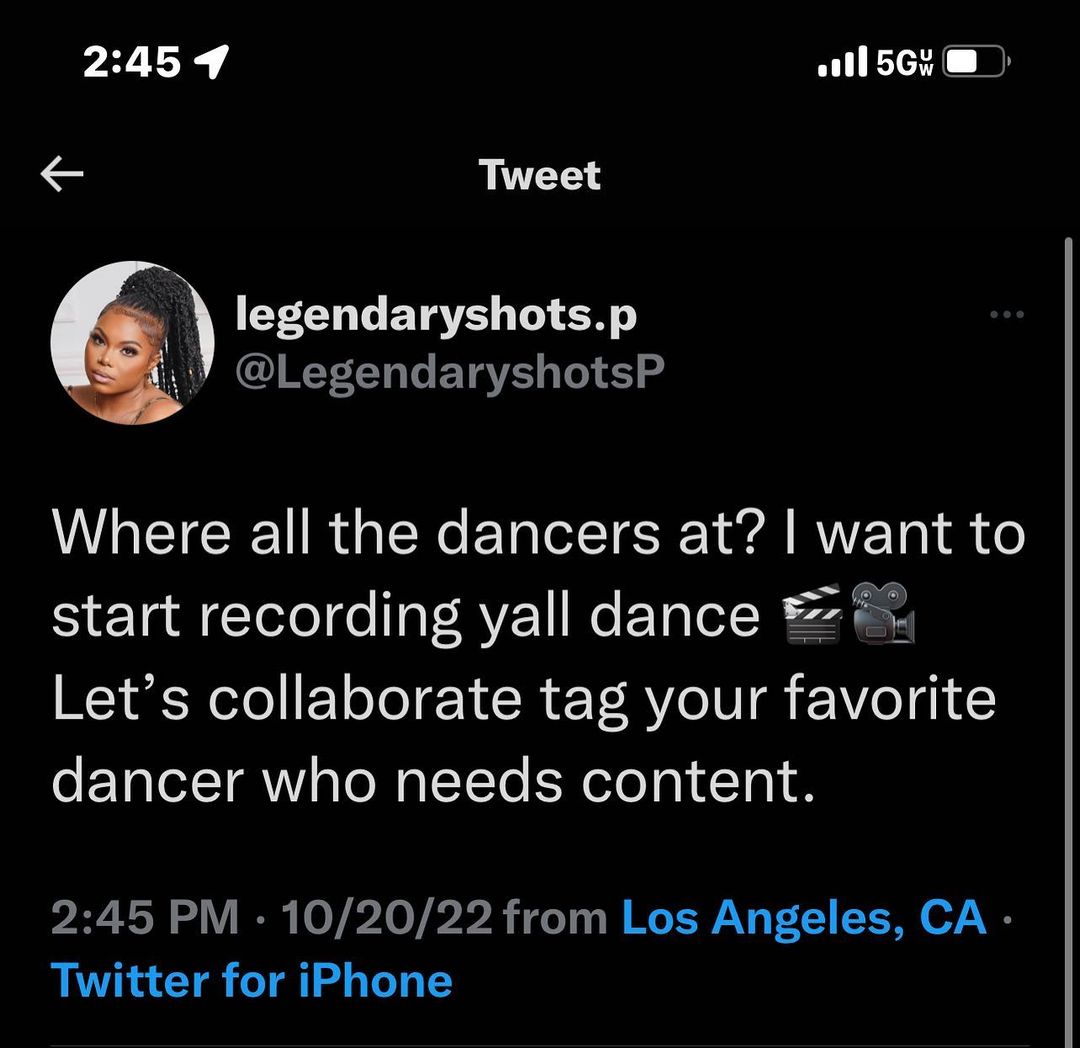Click the @LegendaryshotsP handle
The height and width of the screenshot is (1048, 1080).
click(449, 371)
